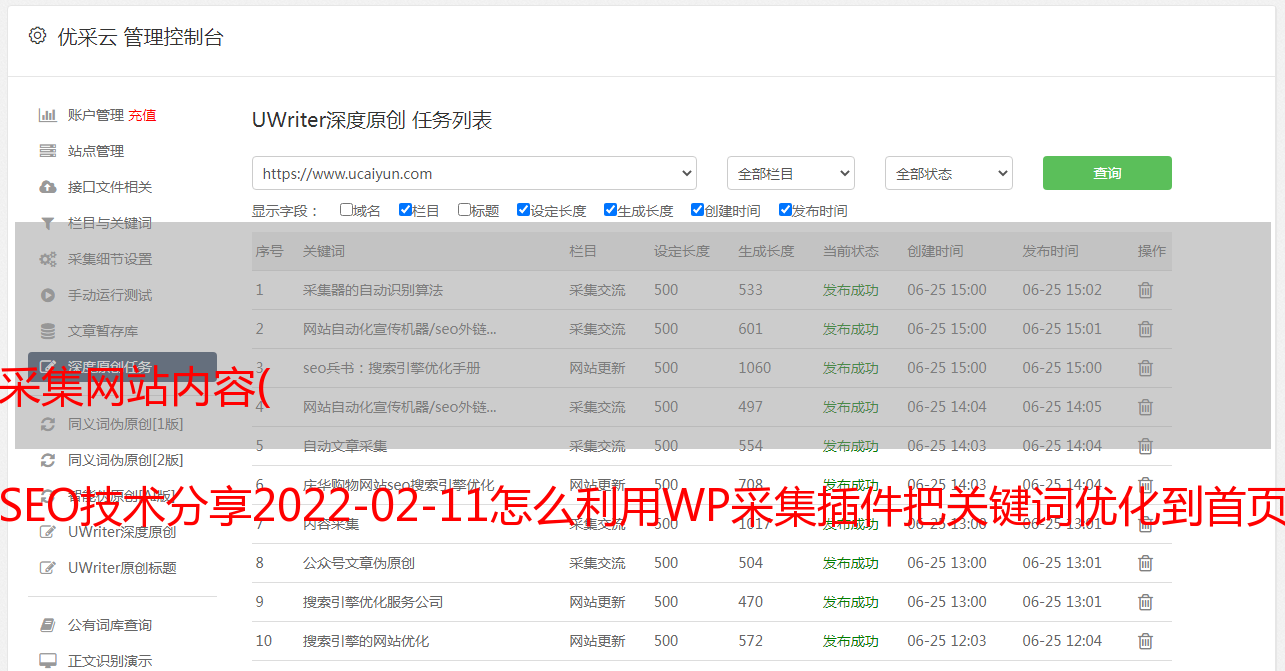
Task: Click the monitor icon for 正文识别演示
Action: coord(47,661)
